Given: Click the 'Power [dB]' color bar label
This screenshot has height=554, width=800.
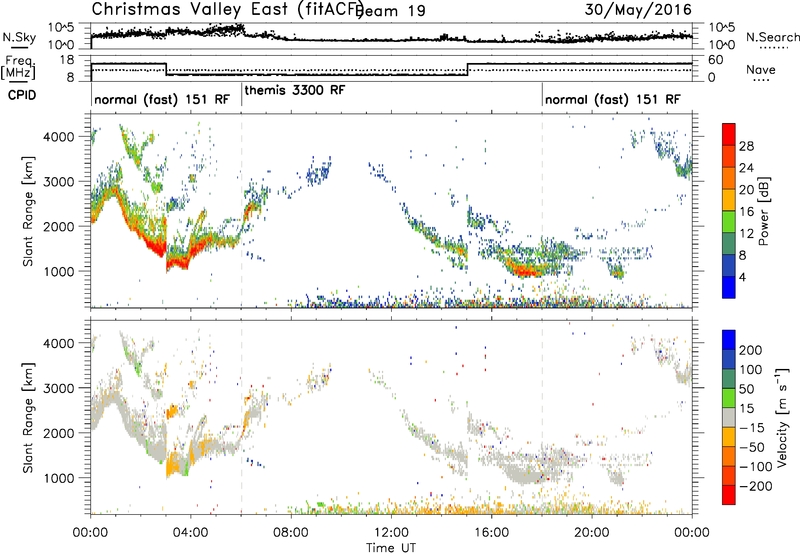Looking at the screenshot, I should tap(764, 211).
